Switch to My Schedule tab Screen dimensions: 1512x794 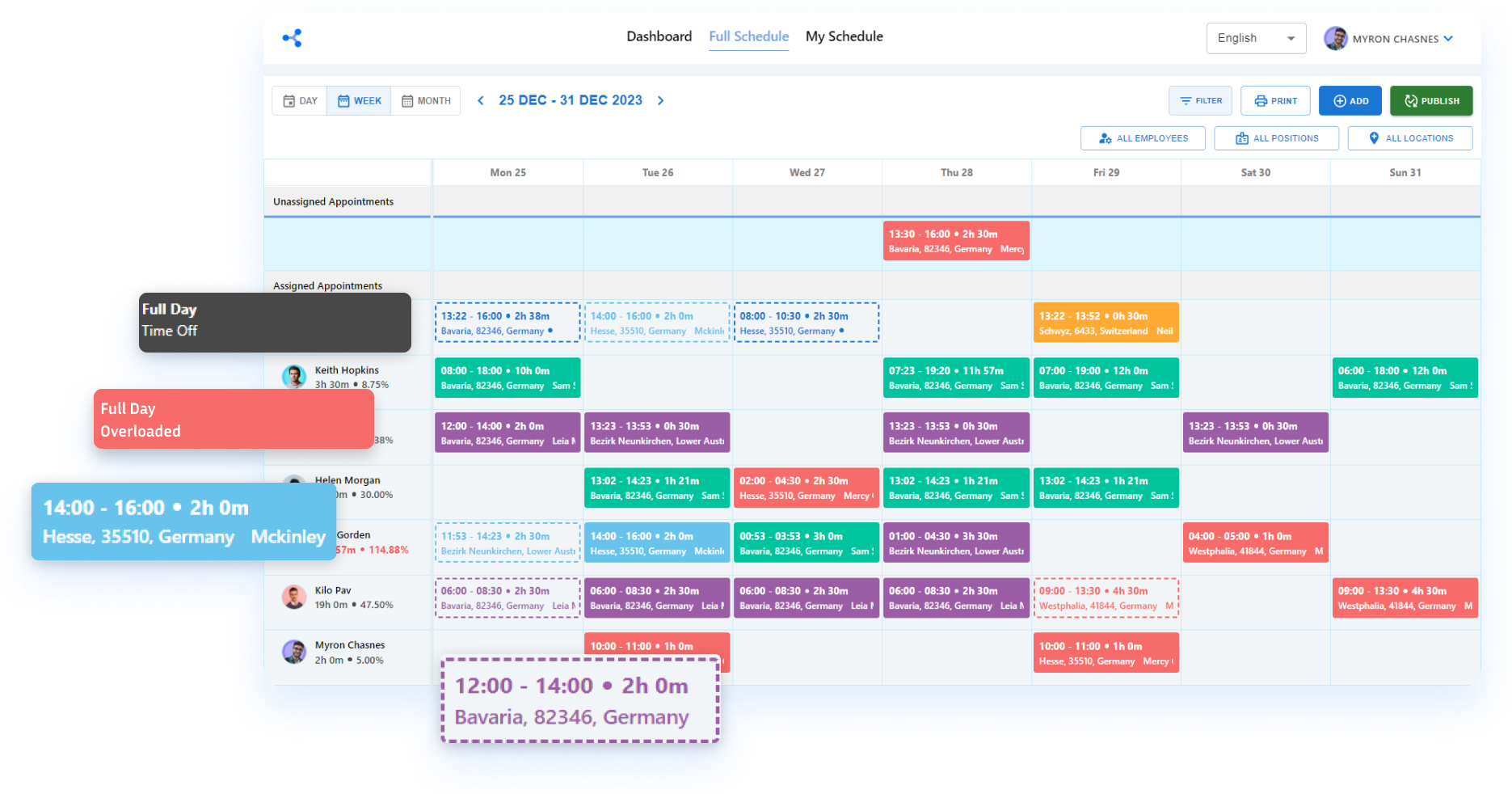click(844, 36)
